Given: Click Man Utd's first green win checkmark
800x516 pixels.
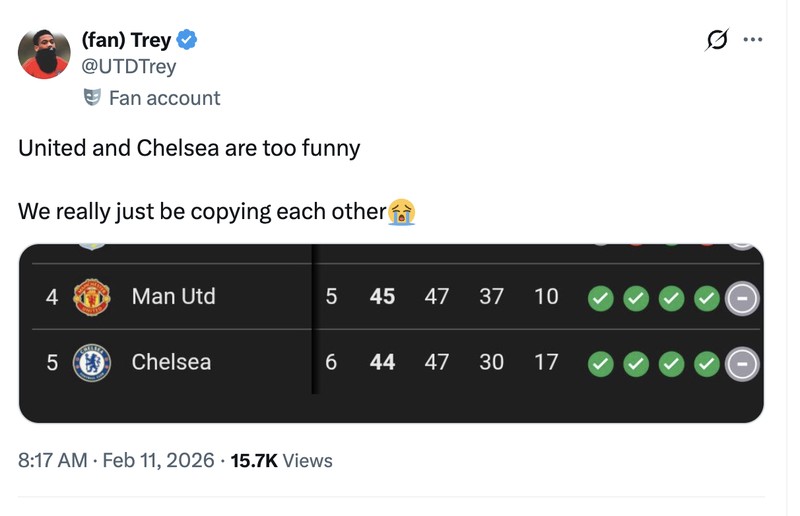Looking at the screenshot, I should [601, 299].
